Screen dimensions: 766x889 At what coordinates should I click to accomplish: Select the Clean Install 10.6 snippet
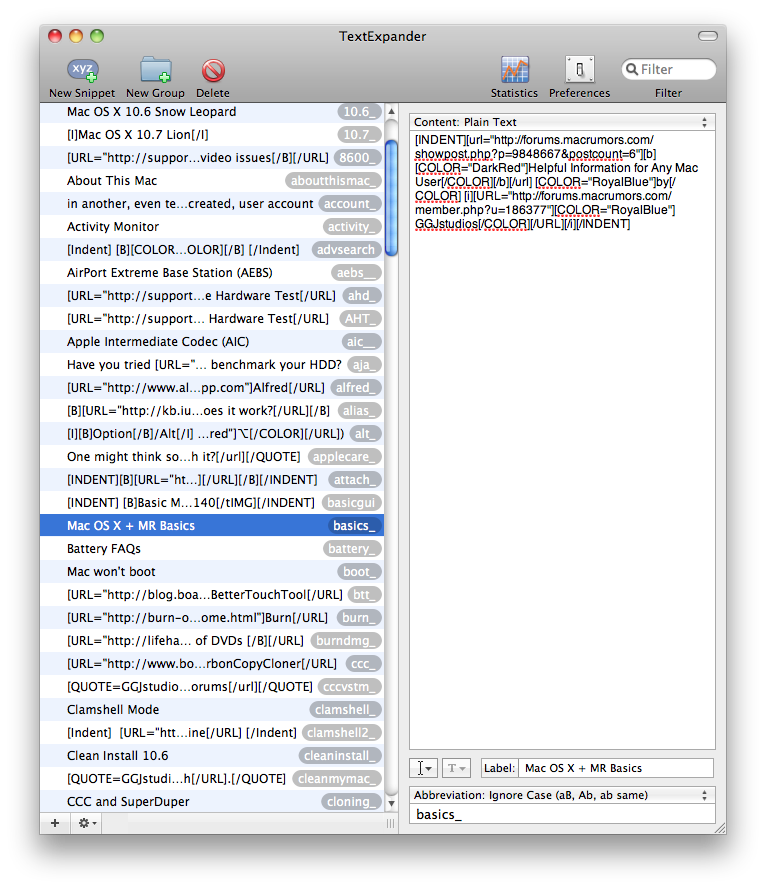pyautogui.click(x=211, y=756)
